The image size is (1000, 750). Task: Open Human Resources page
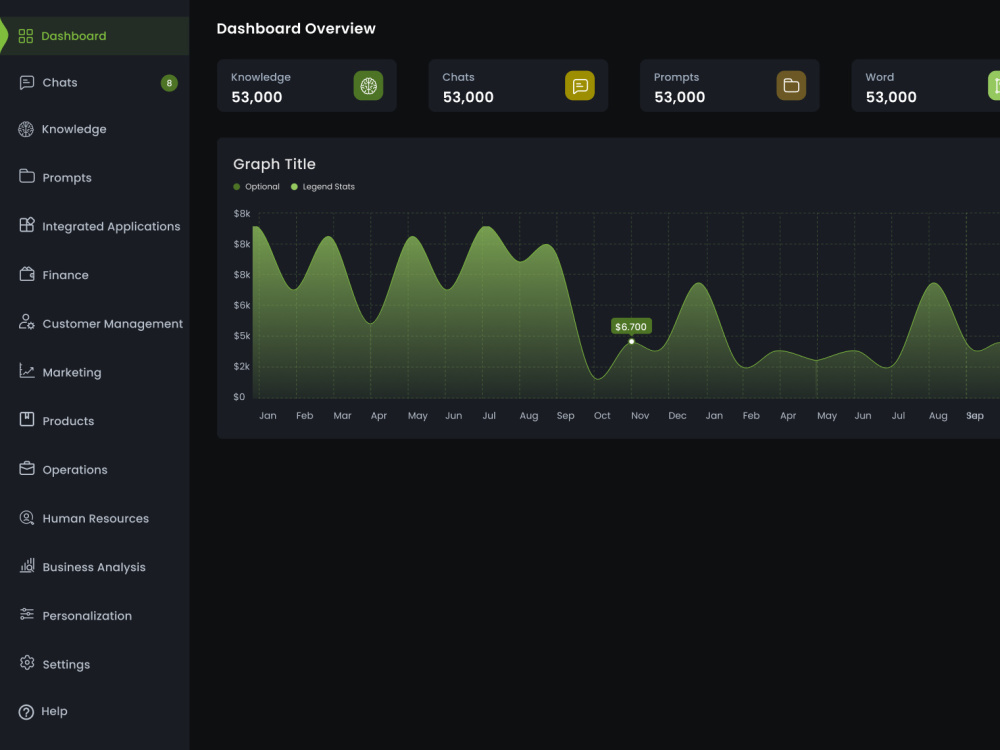click(x=94, y=518)
